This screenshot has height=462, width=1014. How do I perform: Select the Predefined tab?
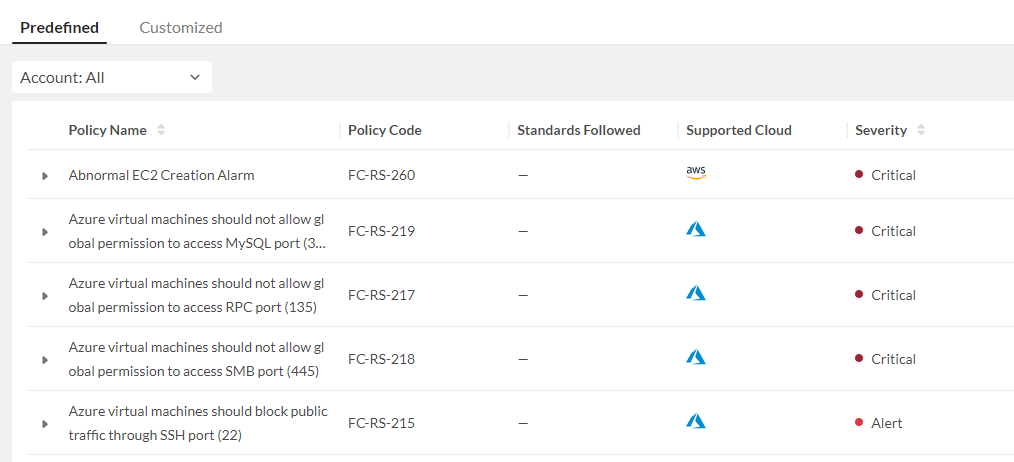point(59,27)
